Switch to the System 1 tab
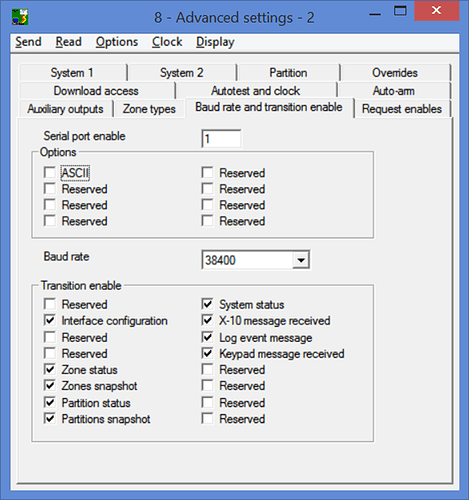This screenshot has width=469, height=500. pyautogui.click(x=72, y=73)
